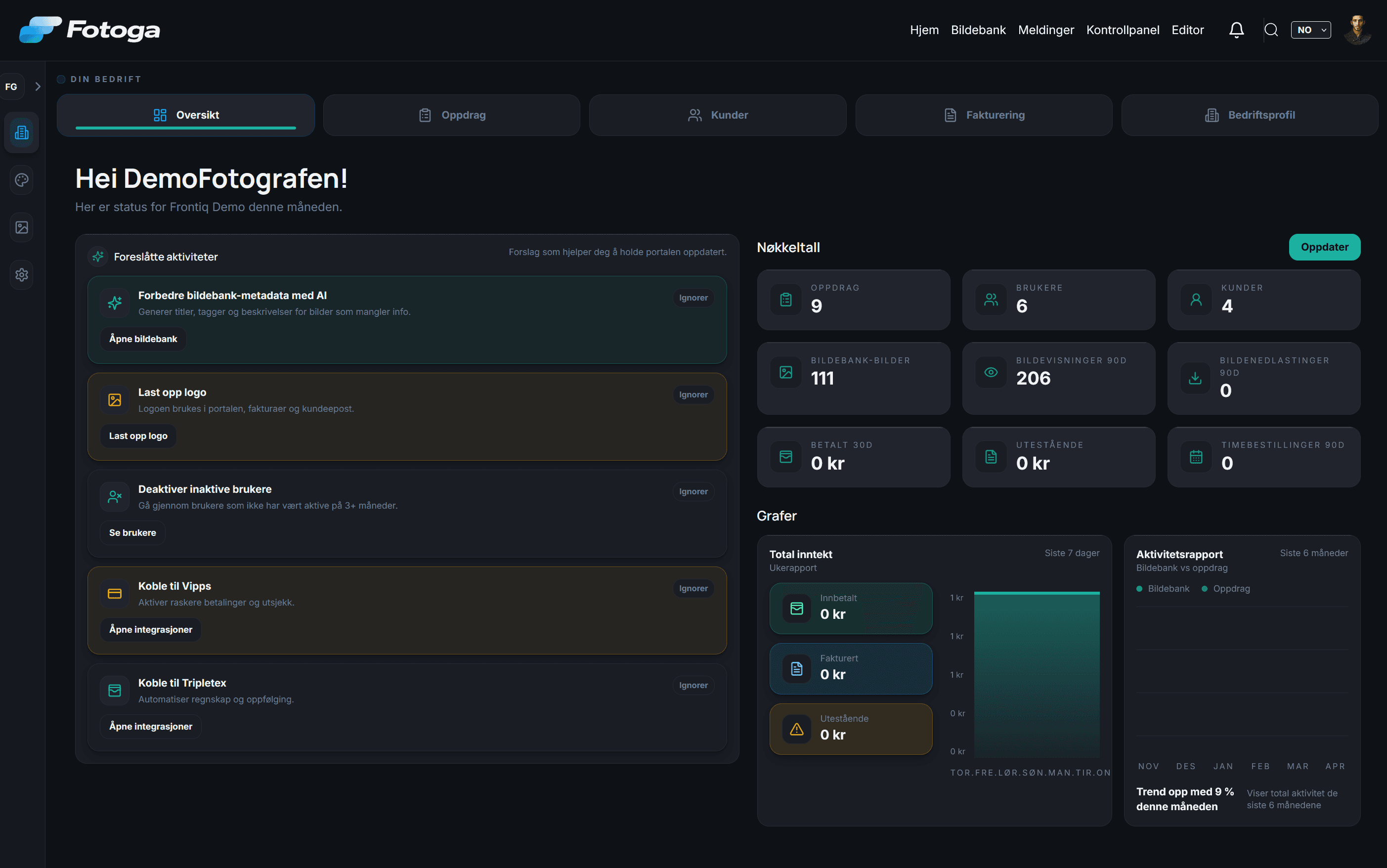Image resolution: width=1387 pixels, height=868 pixels.
Task: Expand the sidebar with chevron arrow
Action: 38,87
